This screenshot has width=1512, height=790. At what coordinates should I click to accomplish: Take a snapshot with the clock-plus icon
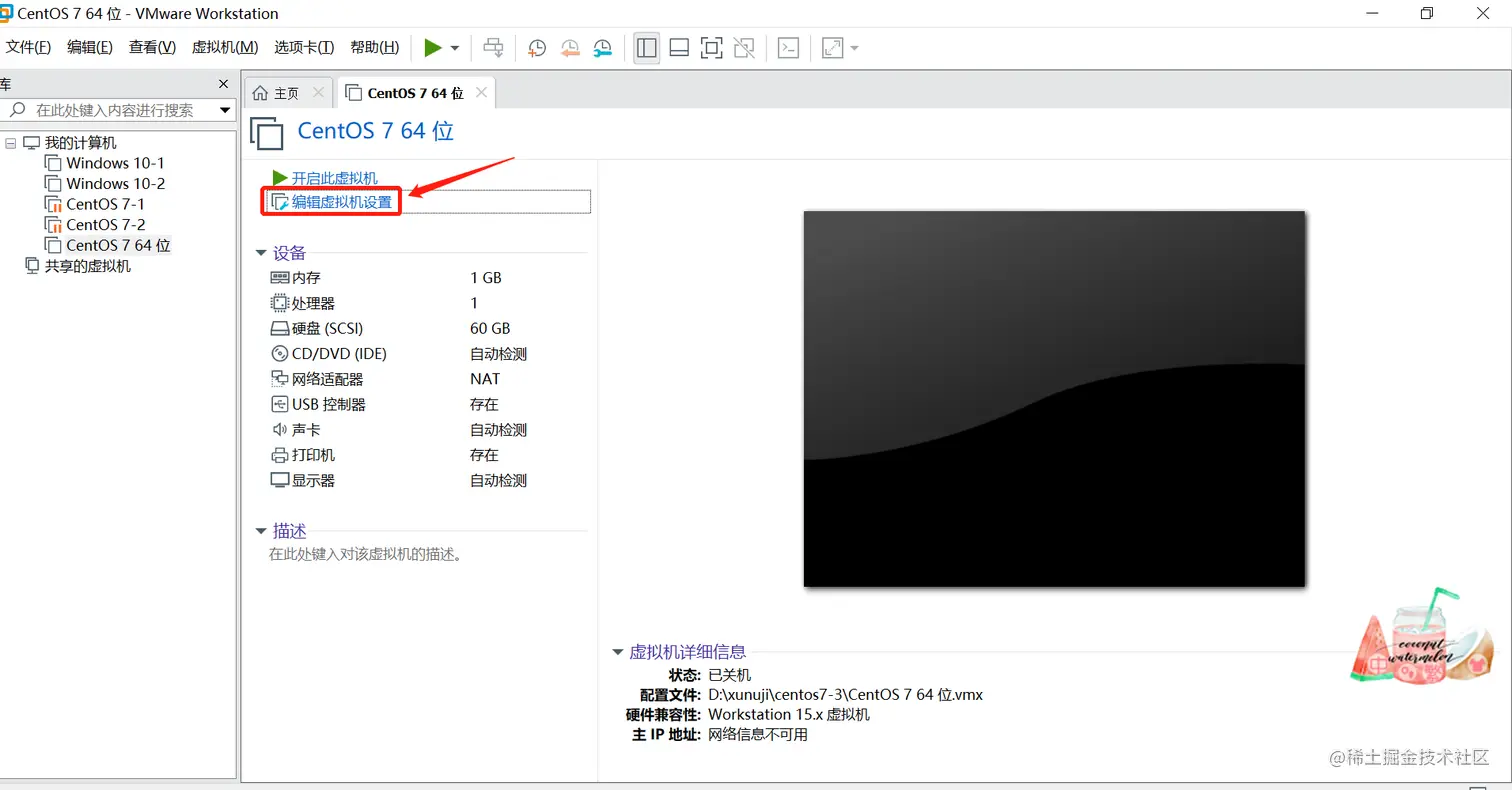(x=537, y=47)
